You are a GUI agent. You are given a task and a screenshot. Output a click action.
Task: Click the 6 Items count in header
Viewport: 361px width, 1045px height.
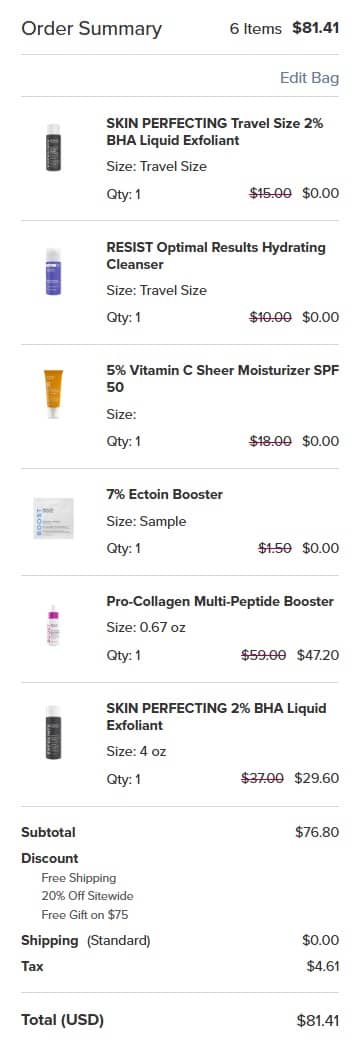(x=256, y=29)
